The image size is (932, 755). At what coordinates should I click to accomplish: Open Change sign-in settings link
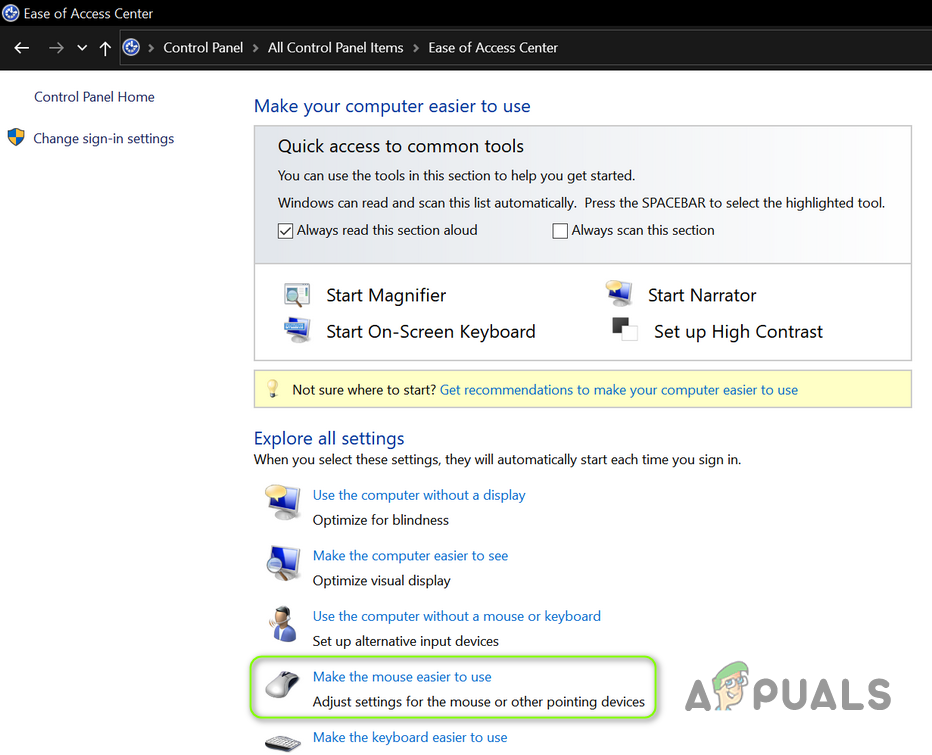pyautogui.click(x=103, y=139)
